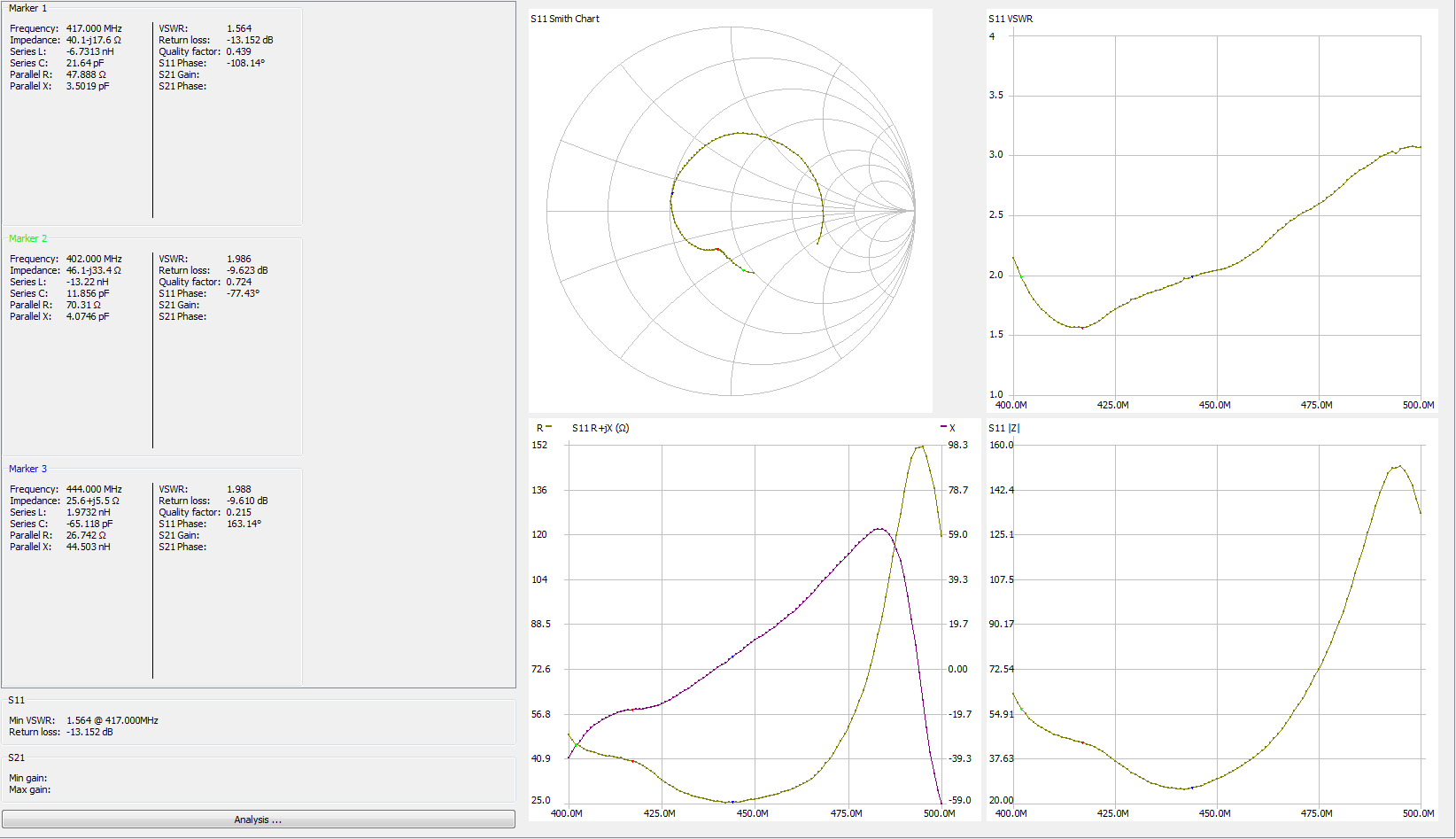Click the X legend in R+jX chart
This screenshot has width=1456, height=839.
[x=948, y=428]
